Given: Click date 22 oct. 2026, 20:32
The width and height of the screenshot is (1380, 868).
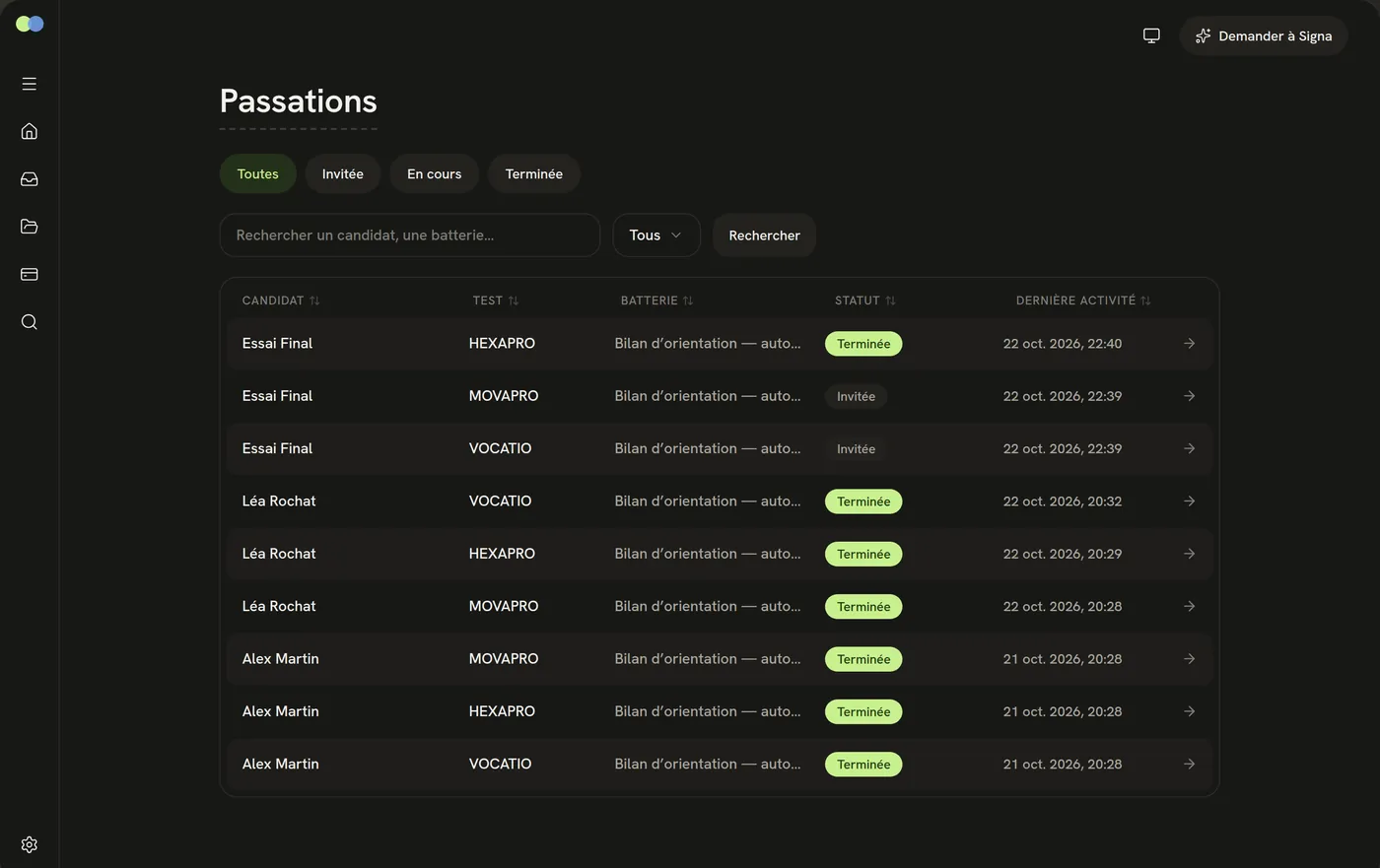Looking at the screenshot, I should (1063, 501).
